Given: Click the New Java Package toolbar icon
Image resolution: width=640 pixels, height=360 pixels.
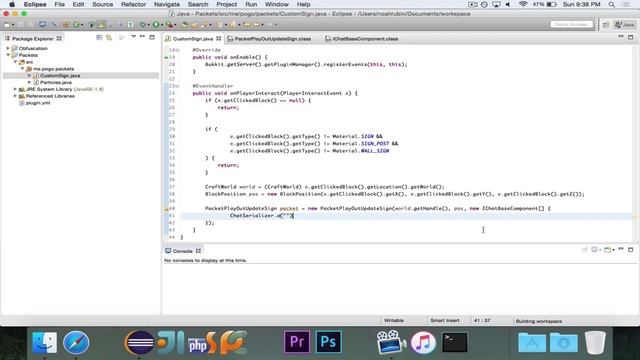Looking at the screenshot, I should [x=66, y=25].
